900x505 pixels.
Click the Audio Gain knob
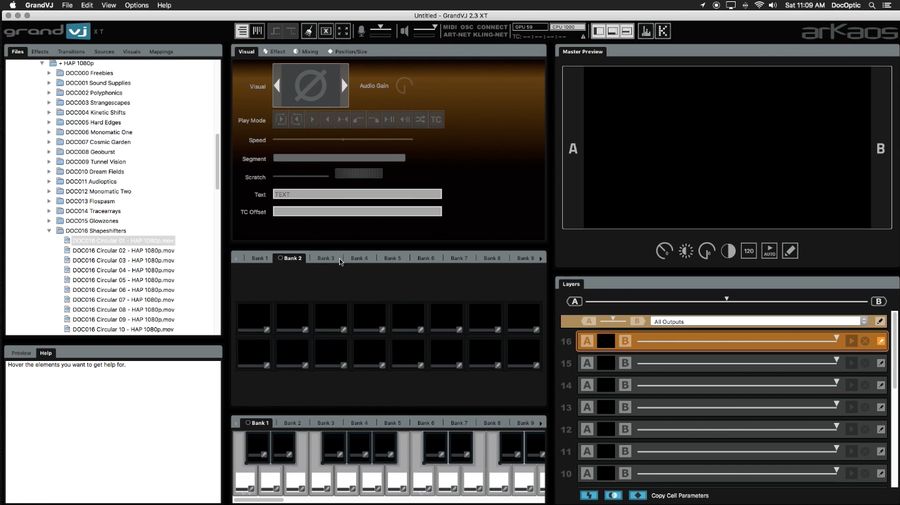tap(404, 86)
